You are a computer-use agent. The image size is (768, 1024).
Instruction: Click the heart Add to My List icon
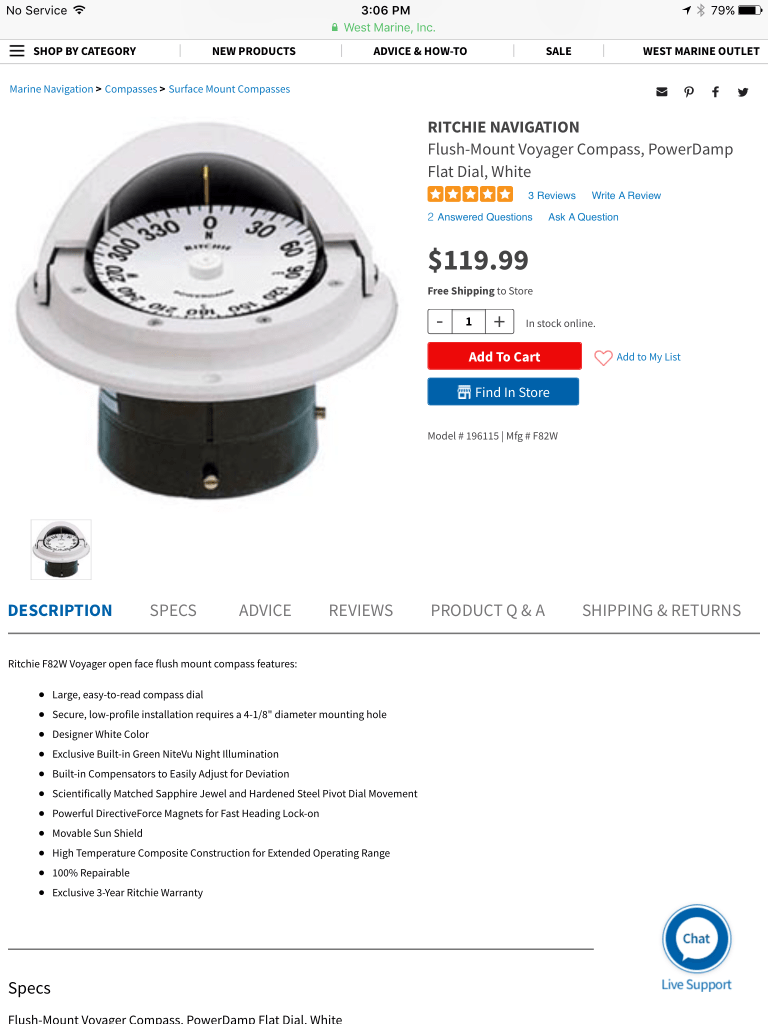click(603, 357)
